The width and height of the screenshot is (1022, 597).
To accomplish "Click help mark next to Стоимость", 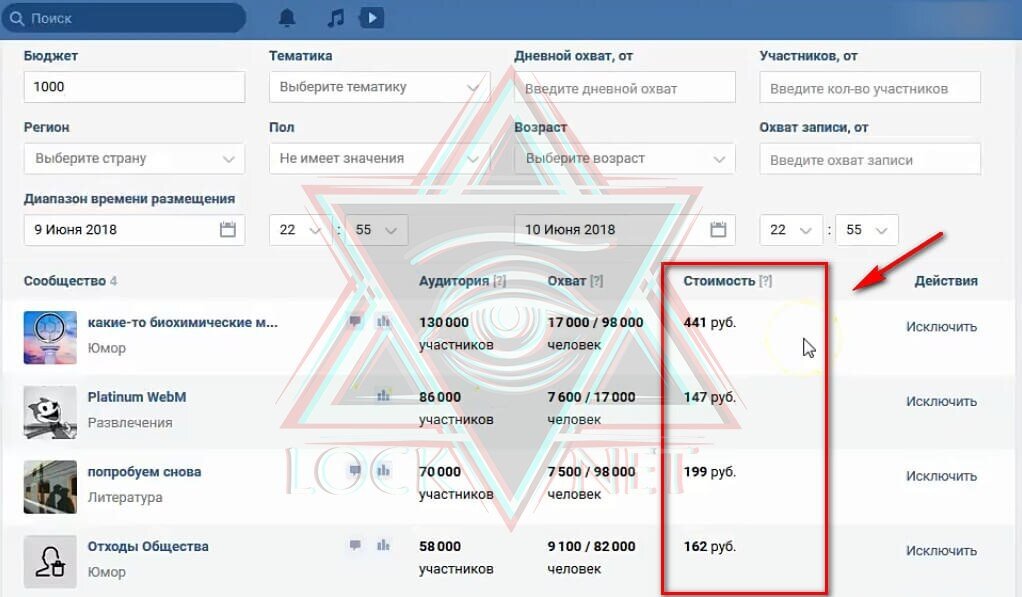I will (766, 281).
